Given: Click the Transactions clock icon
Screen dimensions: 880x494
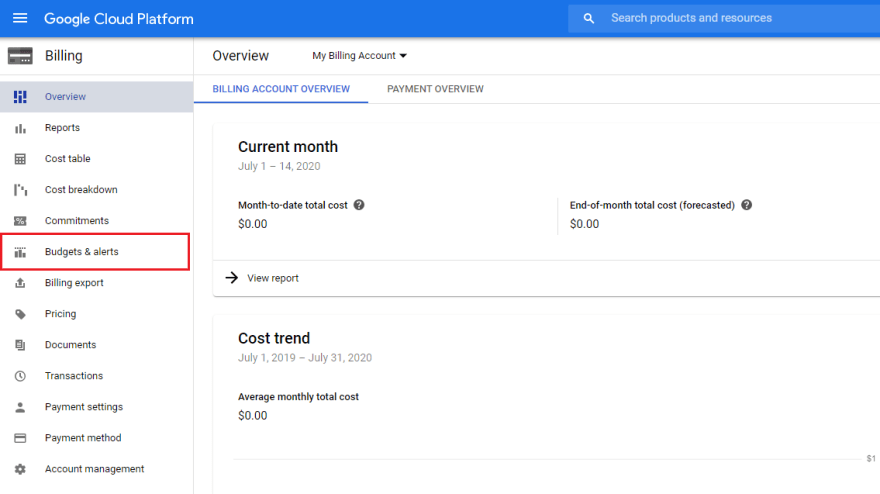Looking at the screenshot, I should coord(20,376).
